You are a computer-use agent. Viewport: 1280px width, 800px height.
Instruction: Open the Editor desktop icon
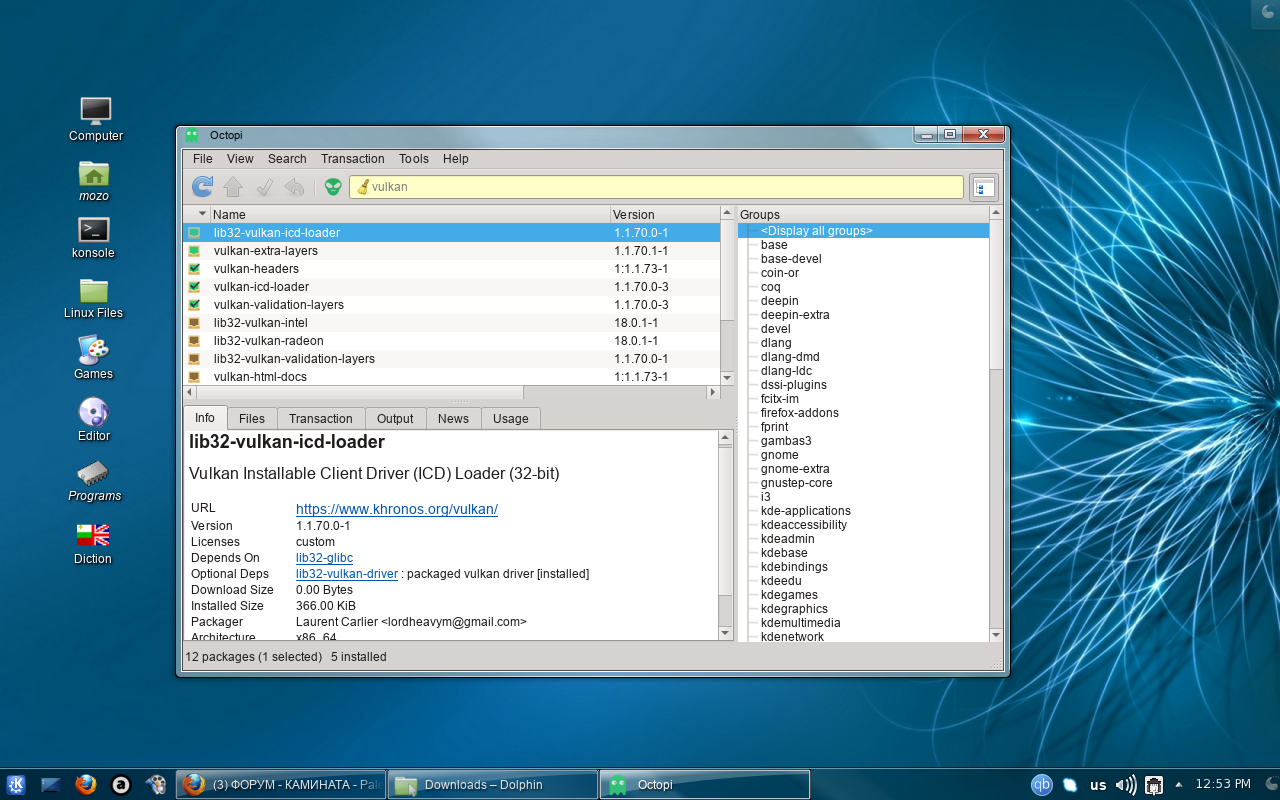click(x=93, y=412)
